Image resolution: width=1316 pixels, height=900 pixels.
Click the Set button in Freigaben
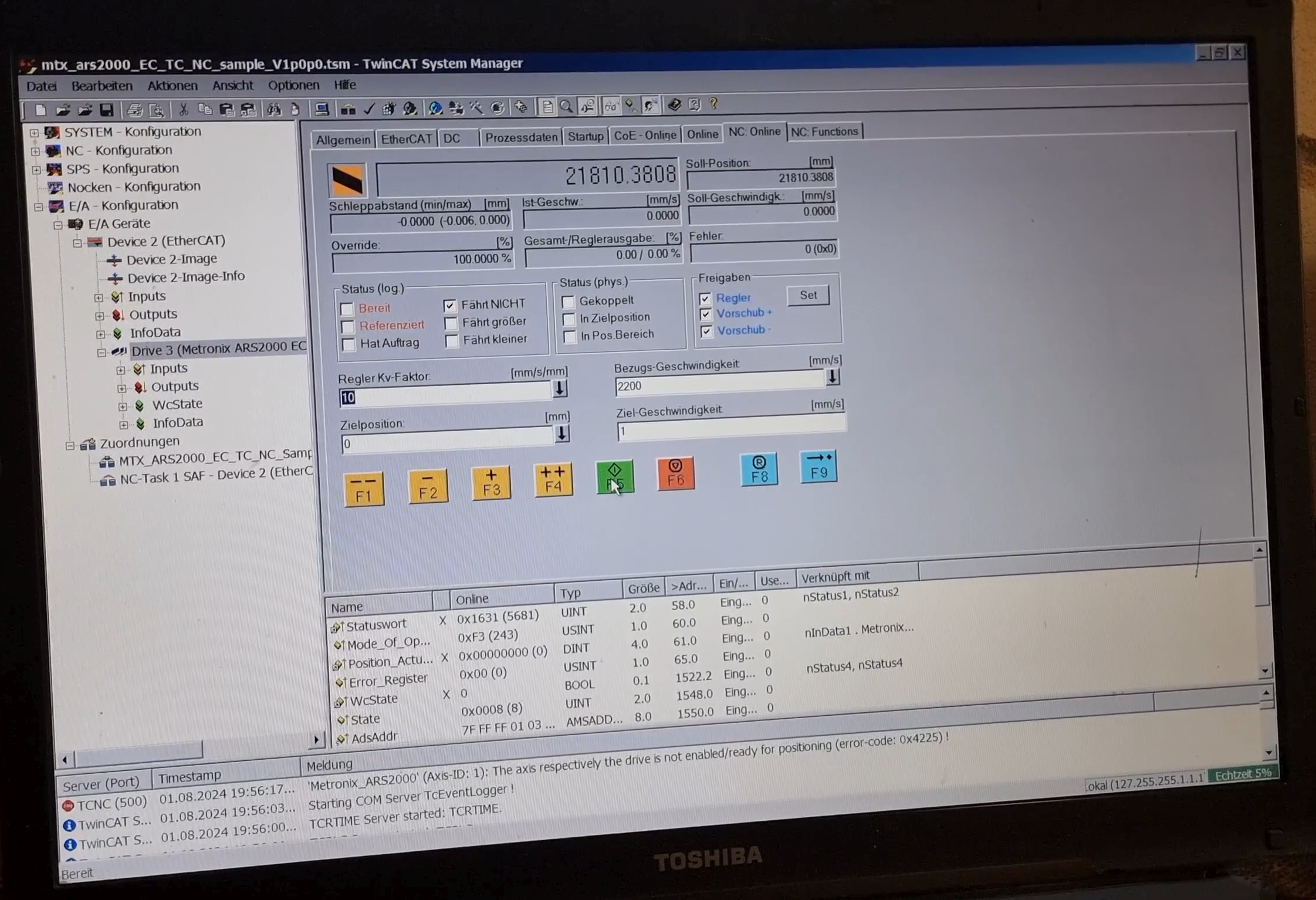(808, 296)
